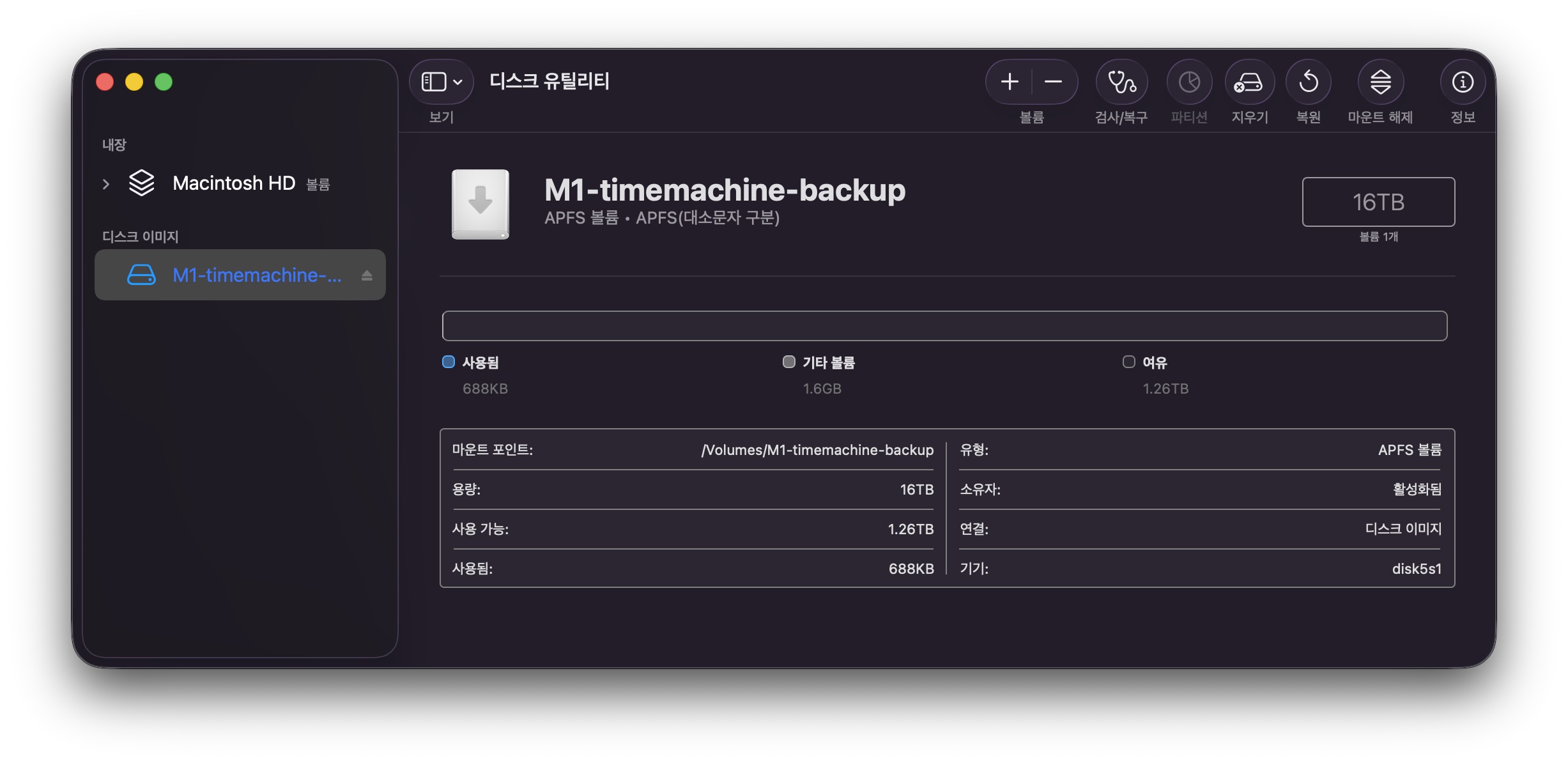Click the First Aid stethoscope icon
The image size is (1568, 763).
coord(1121,82)
